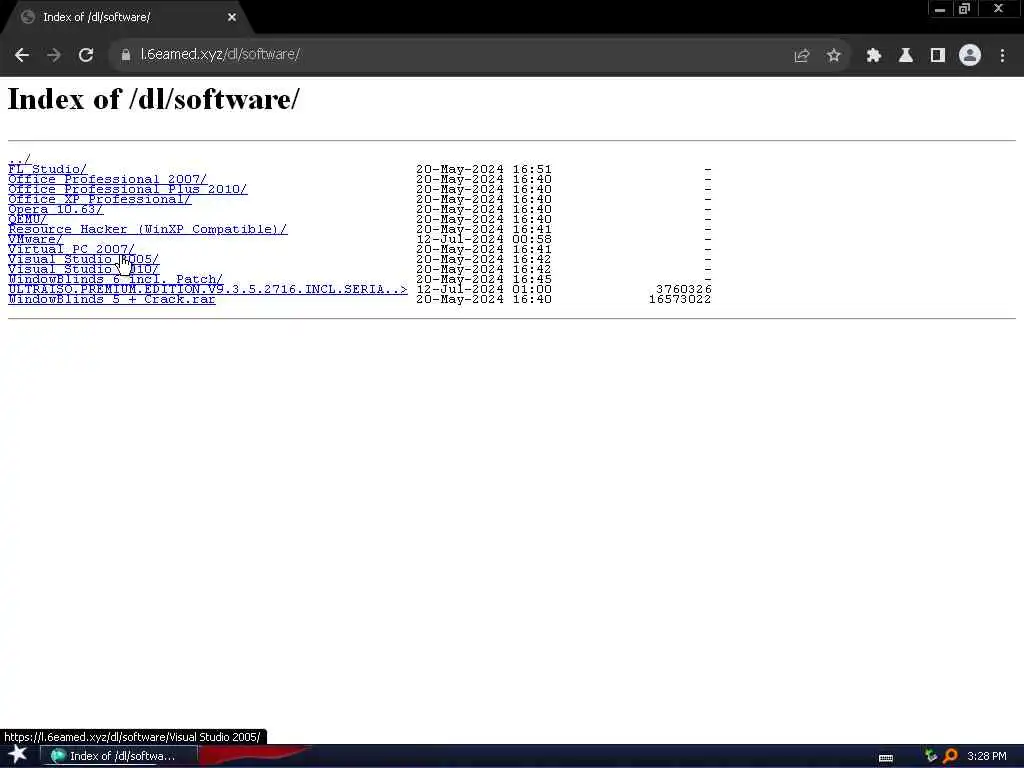
Task: Download the ULTRAISO.PREMIUM.EDITION file
Action: 208,289
